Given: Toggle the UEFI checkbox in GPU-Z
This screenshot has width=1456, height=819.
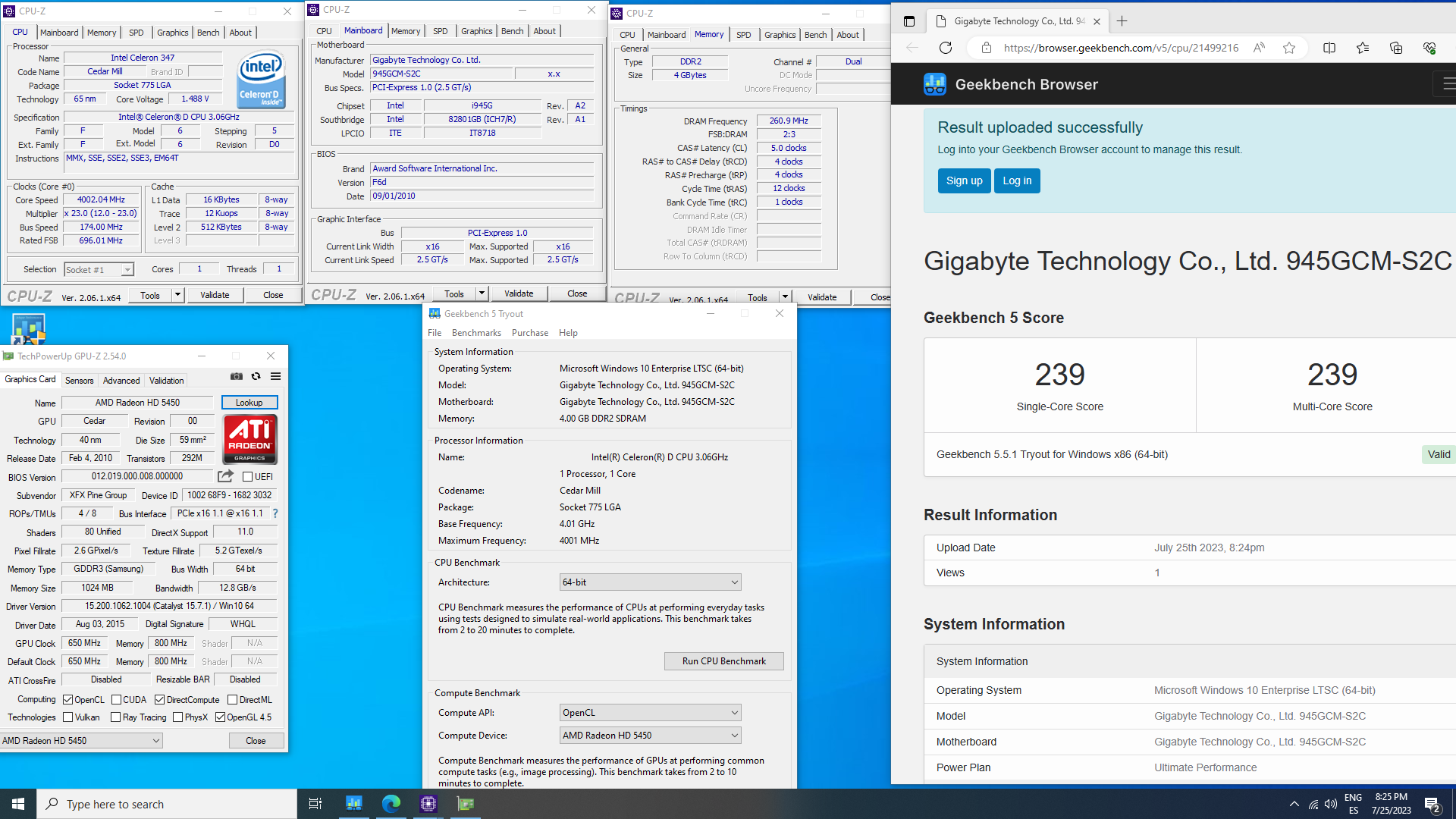Looking at the screenshot, I should (x=247, y=477).
